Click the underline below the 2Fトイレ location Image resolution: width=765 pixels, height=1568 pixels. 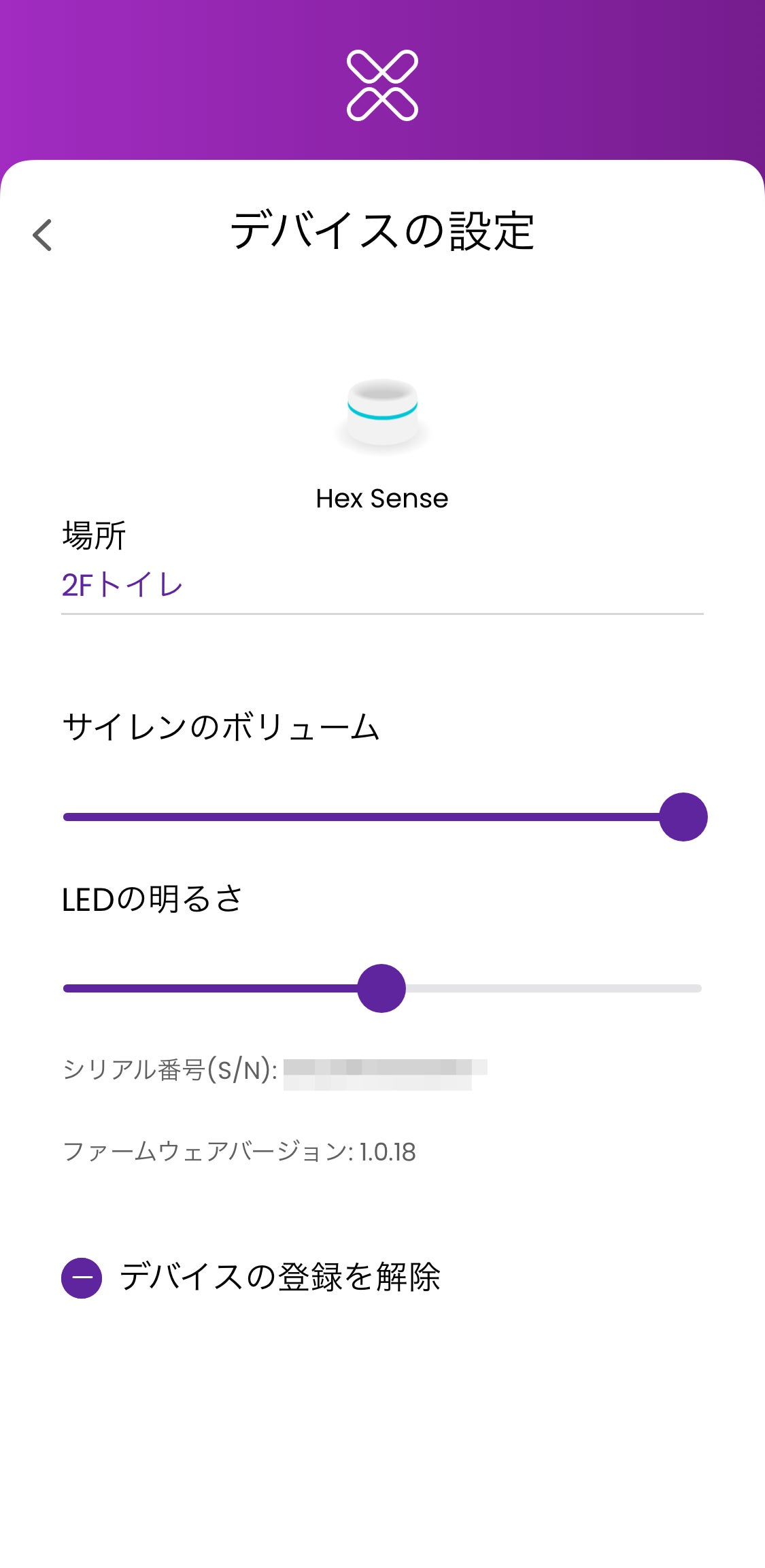click(382, 614)
